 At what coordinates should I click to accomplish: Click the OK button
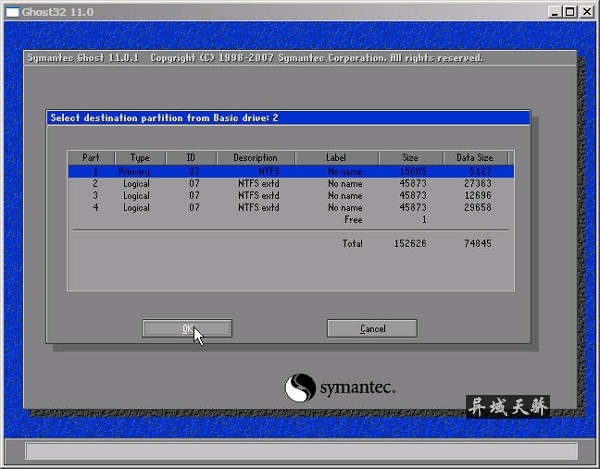tap(187, 329)
